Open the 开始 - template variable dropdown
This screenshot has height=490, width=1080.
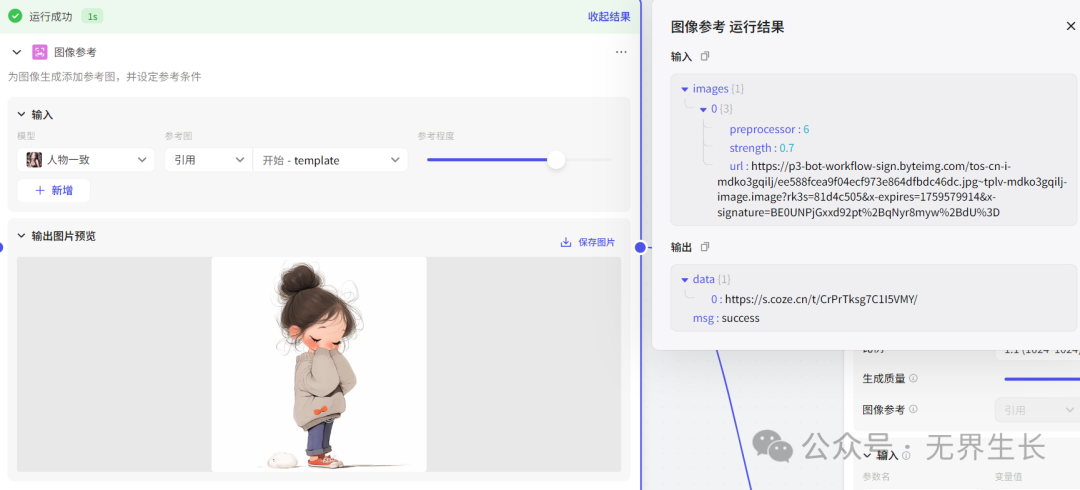coord(330,160)
